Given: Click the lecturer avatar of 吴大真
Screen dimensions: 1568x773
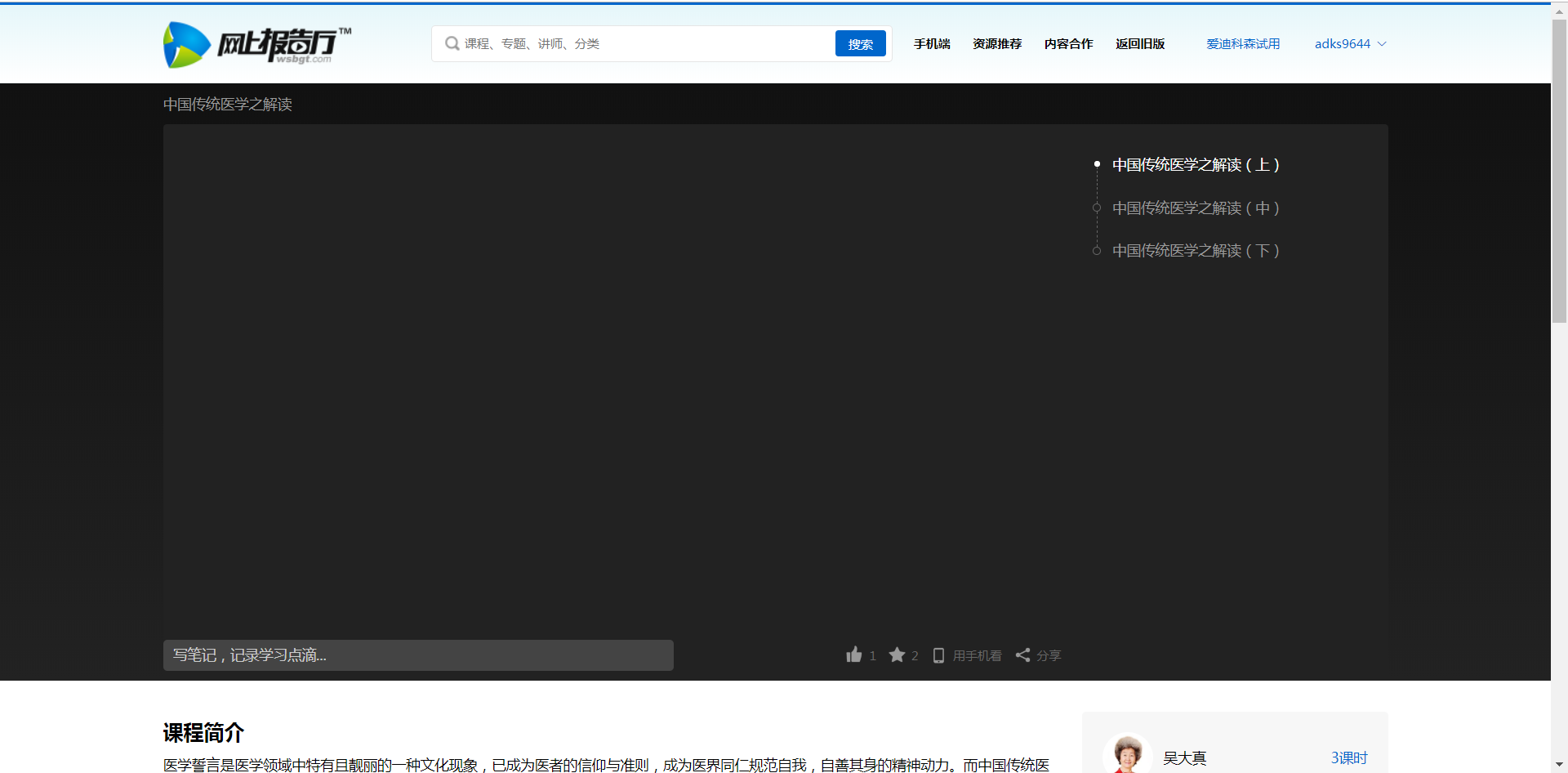Looking at the screenshot, I should pos(1127,754).
